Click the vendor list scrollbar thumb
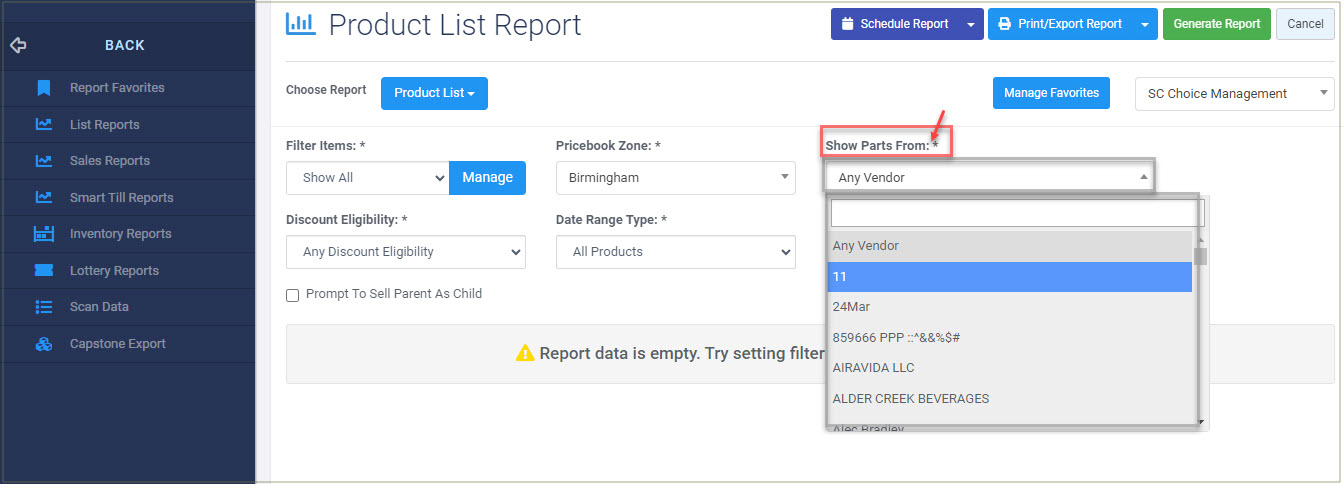 pos(1200,256)
